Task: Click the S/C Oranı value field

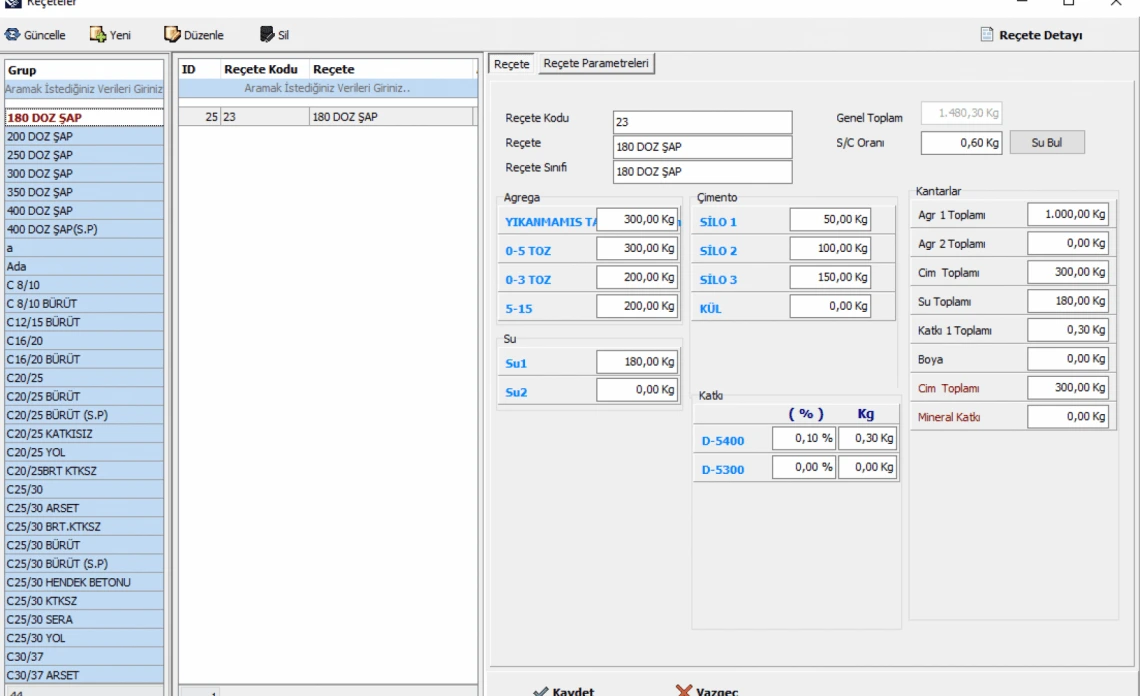Action: coord(962,143)
